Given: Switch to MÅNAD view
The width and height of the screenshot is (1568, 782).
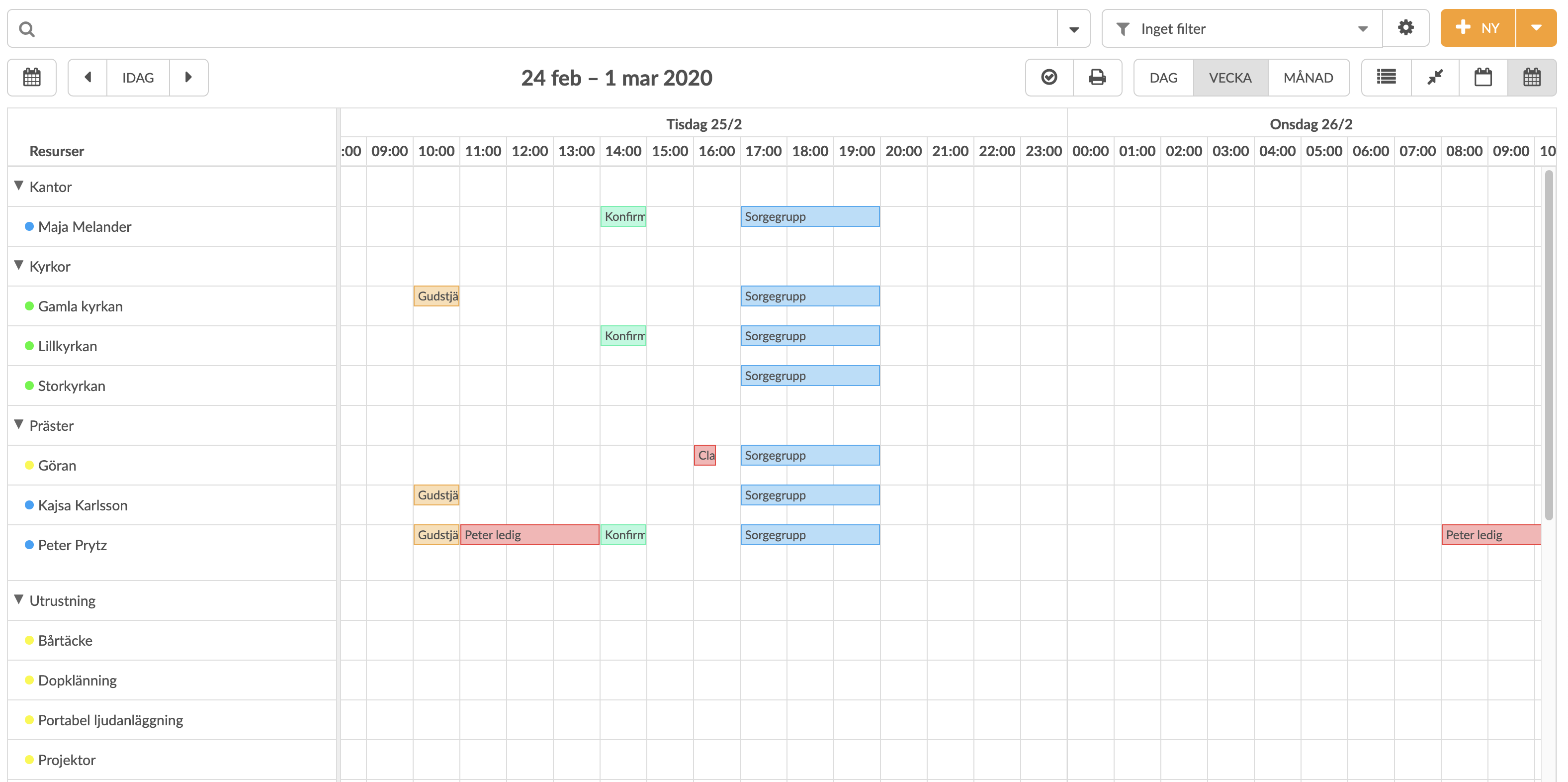Looking at the screenshot, I should click(x=1308, y=77).
